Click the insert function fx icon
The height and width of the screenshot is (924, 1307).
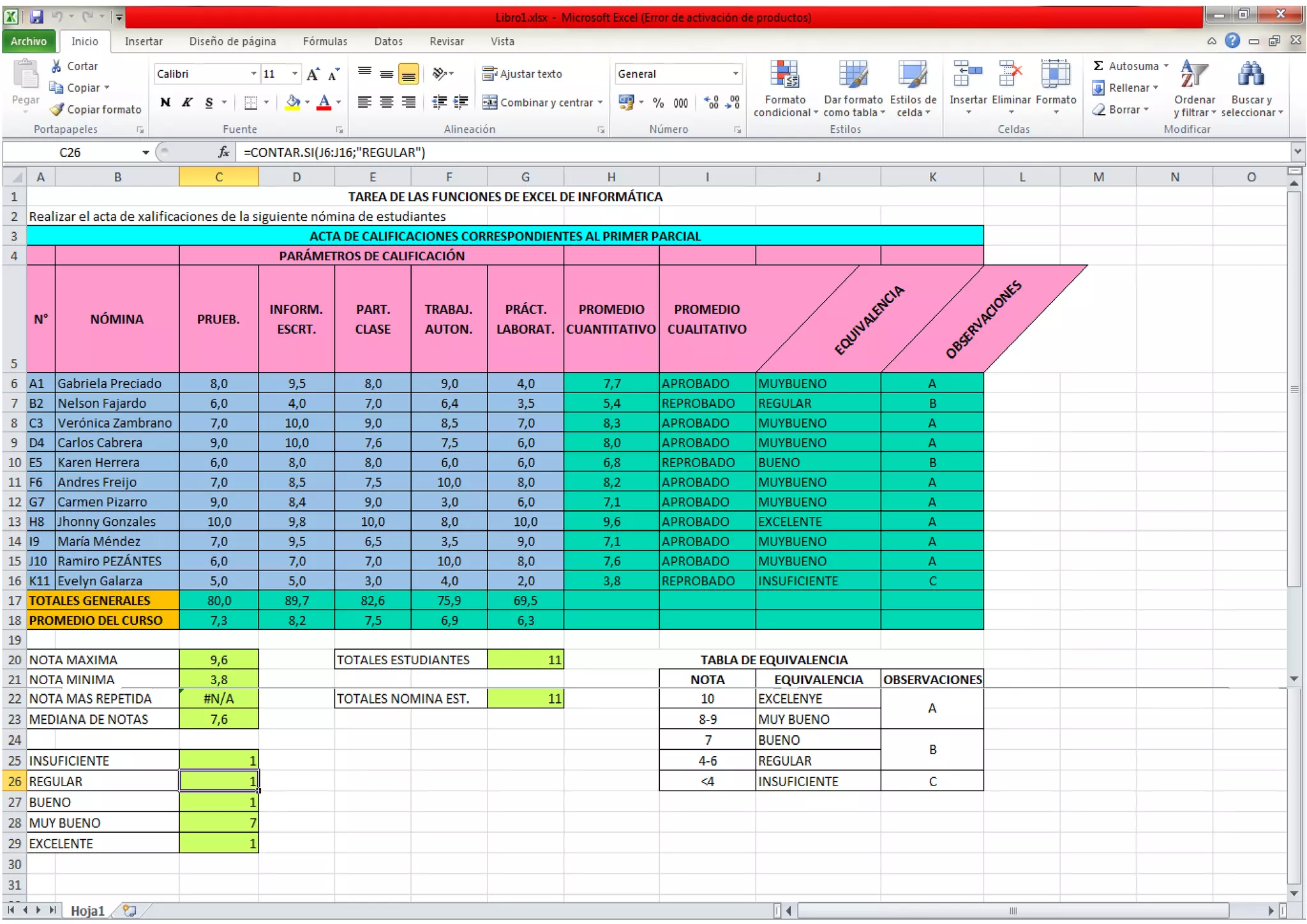click(x=223, y=152)
